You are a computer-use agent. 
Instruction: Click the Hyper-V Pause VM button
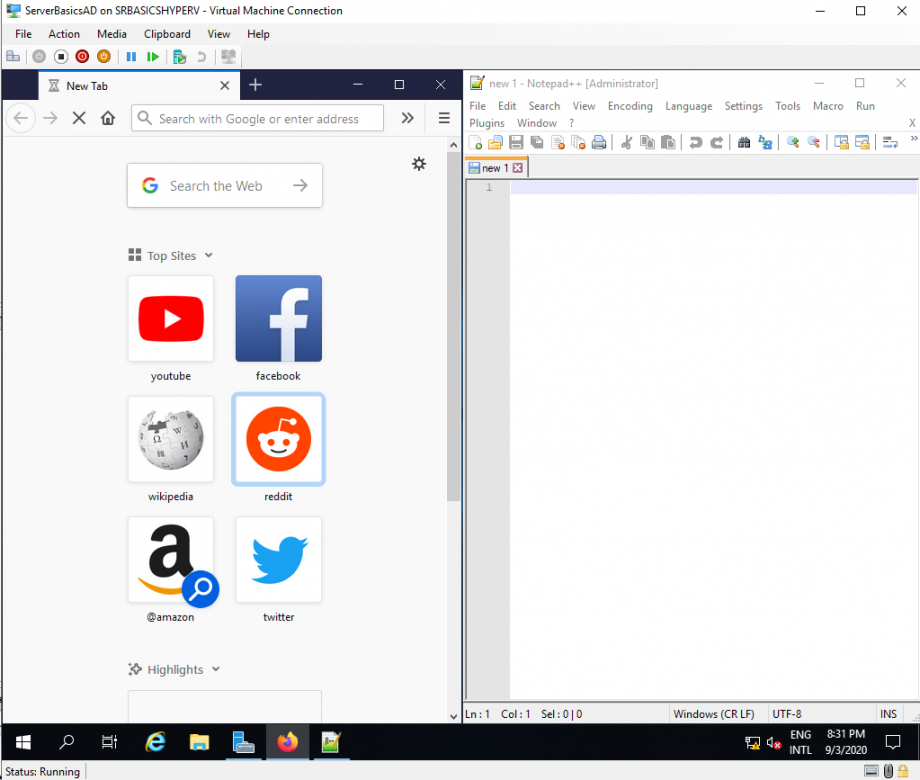coord(131,57)
